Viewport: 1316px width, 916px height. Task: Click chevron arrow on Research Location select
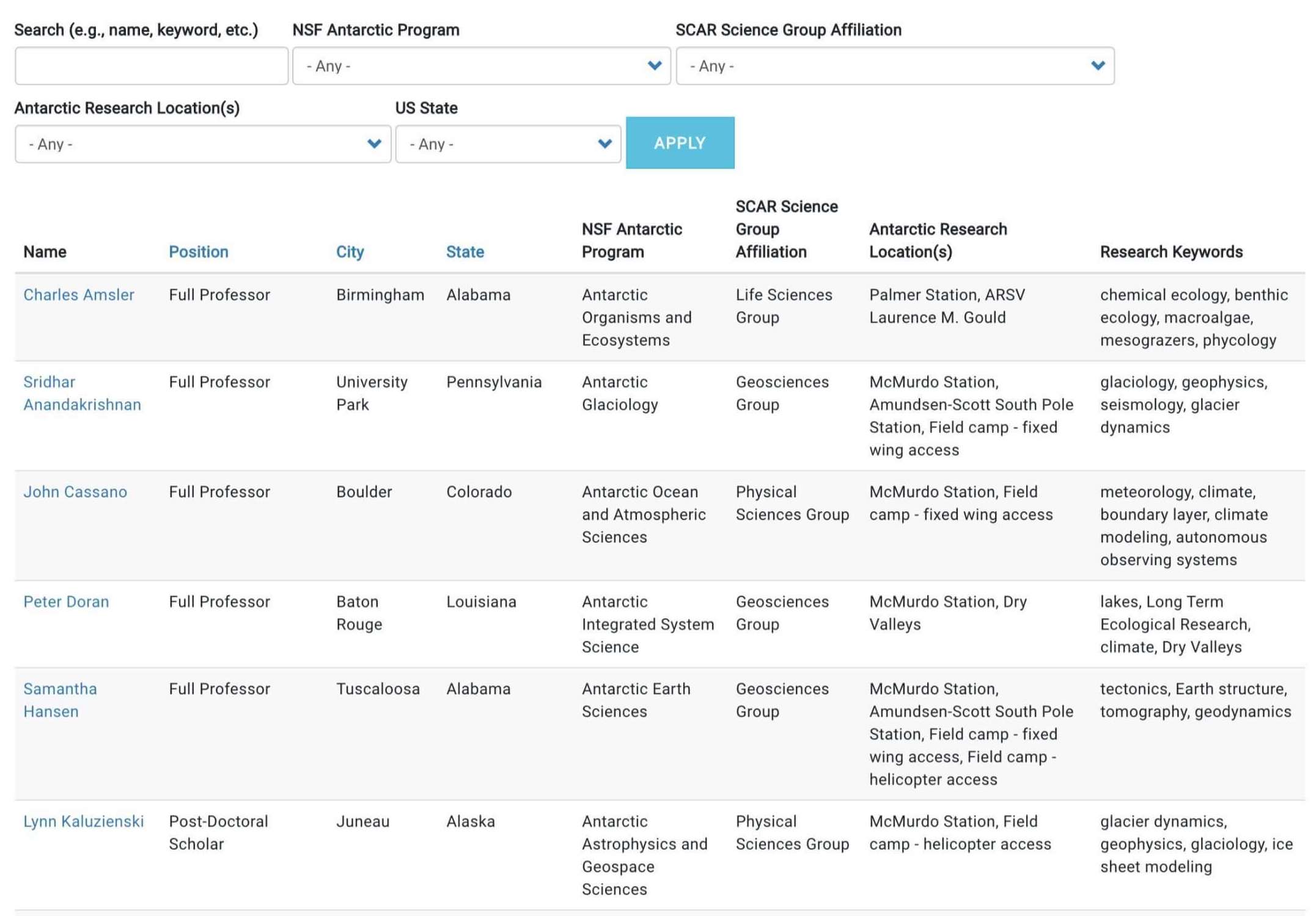tap(374, 144)
